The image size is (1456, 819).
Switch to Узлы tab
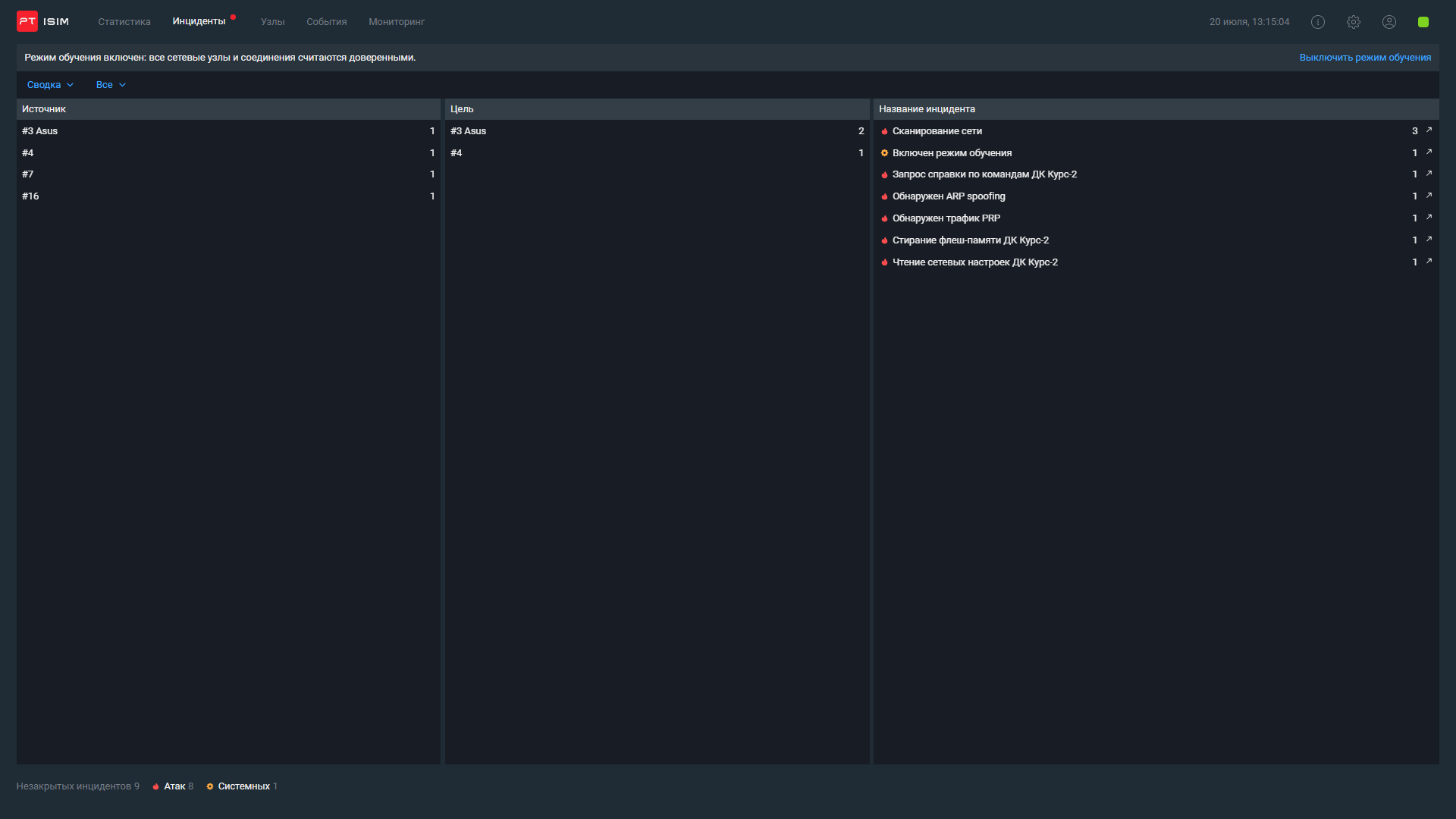click(x=272, y=22)
